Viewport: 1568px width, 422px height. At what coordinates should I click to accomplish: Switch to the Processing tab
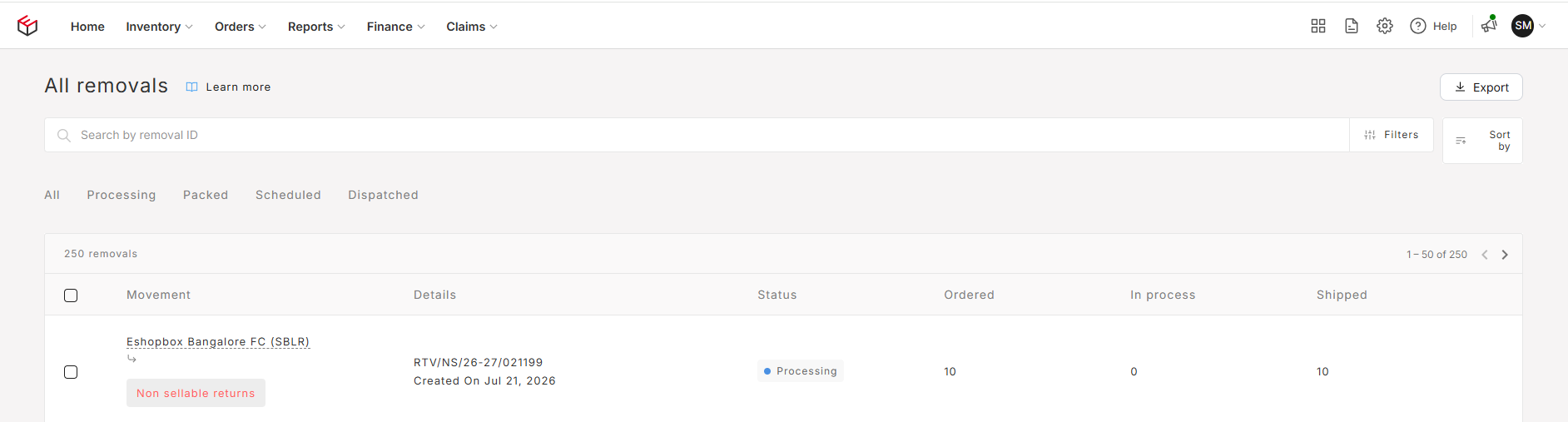(x=122, y=195)
